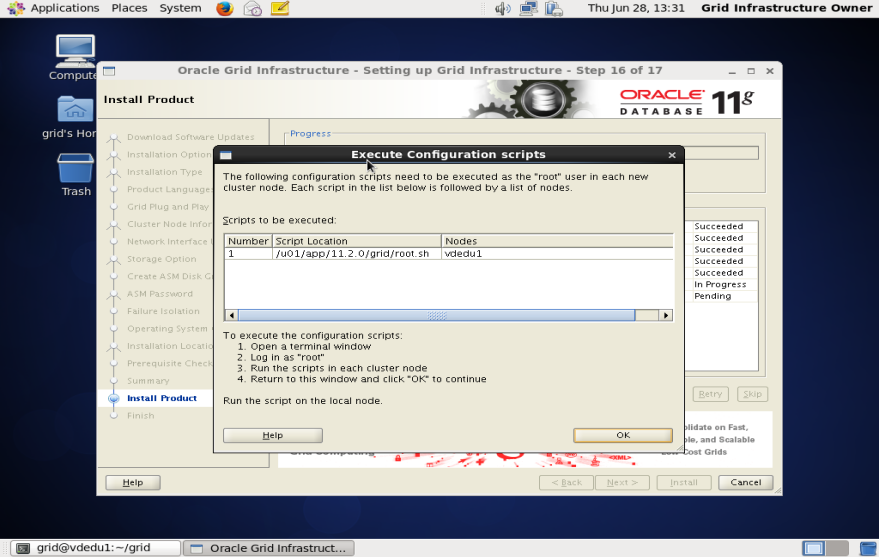
Task: Select the Install Product step
Action: click(x=161, y=398)
